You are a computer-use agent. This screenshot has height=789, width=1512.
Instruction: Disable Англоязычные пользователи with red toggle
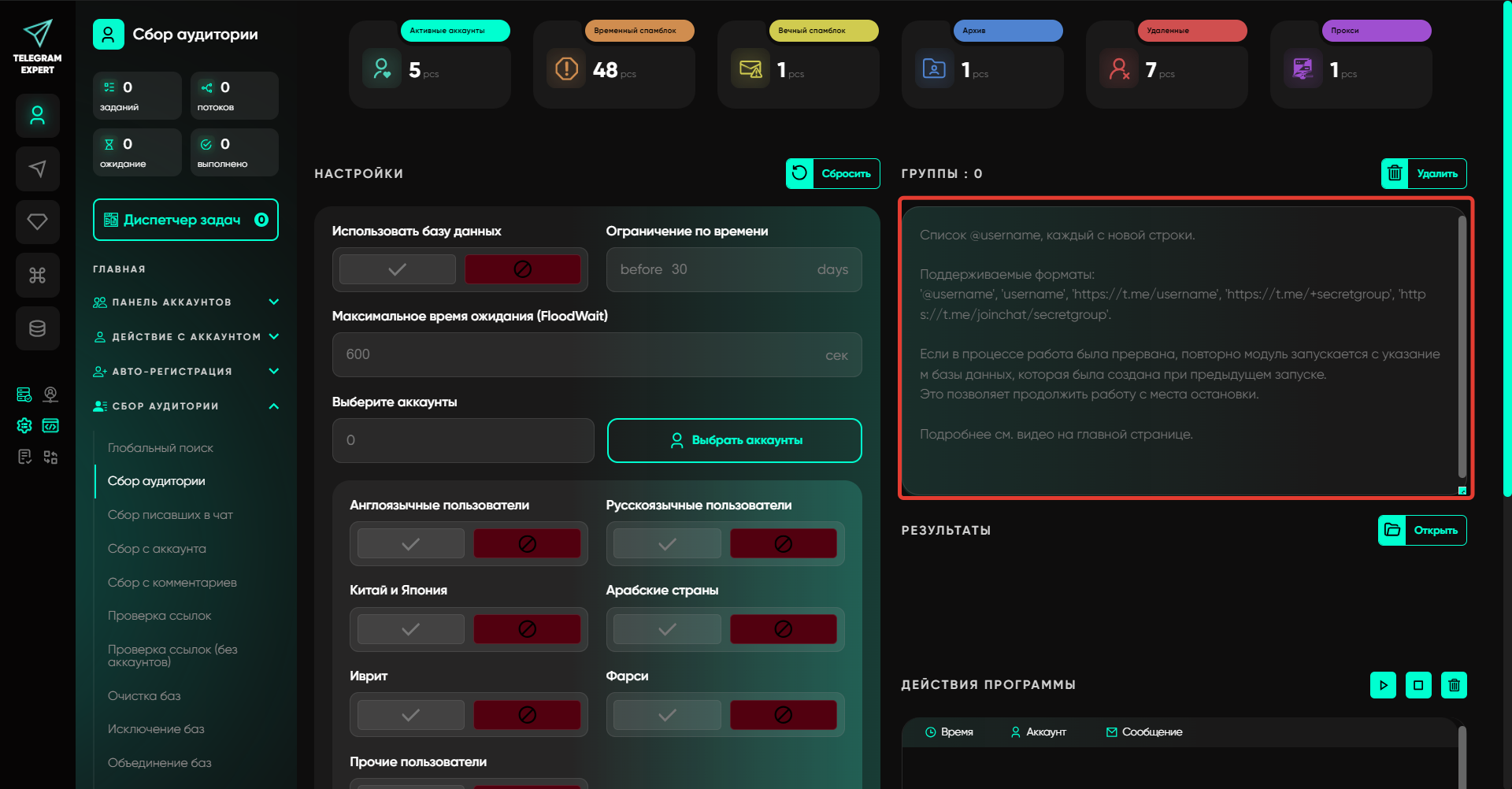[x=527, y=544]
